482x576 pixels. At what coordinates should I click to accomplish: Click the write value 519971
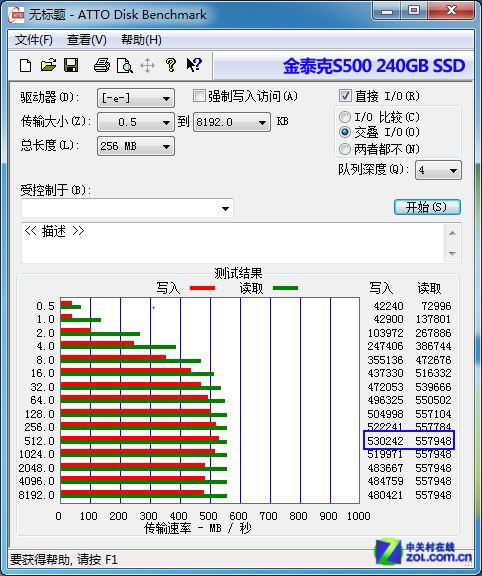385,454
